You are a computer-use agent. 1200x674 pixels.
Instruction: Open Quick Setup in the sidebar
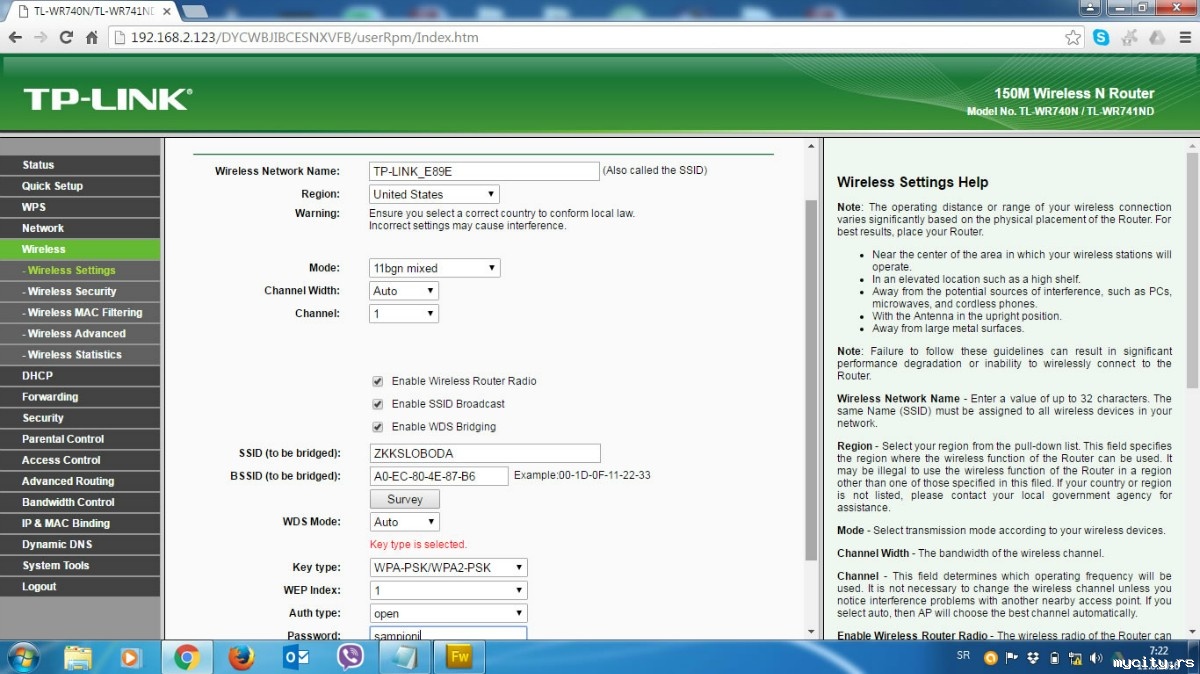[x=80, y=186]
